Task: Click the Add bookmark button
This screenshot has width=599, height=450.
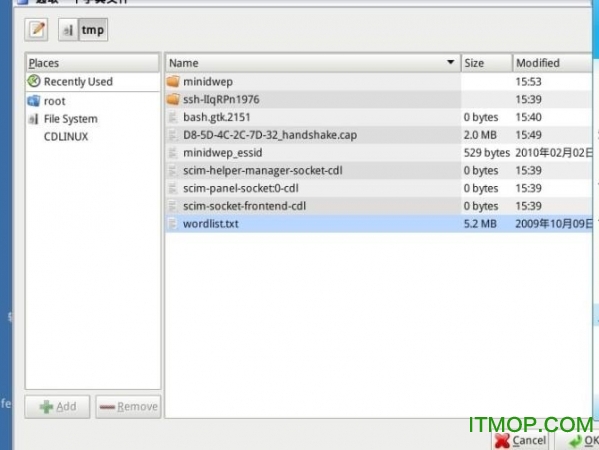Action: 57,406
